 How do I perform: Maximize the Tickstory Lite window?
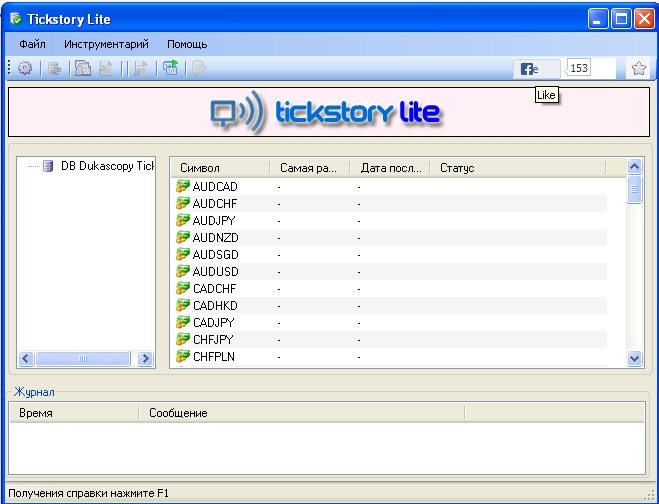pyautogui.click(x=621, y=19)
